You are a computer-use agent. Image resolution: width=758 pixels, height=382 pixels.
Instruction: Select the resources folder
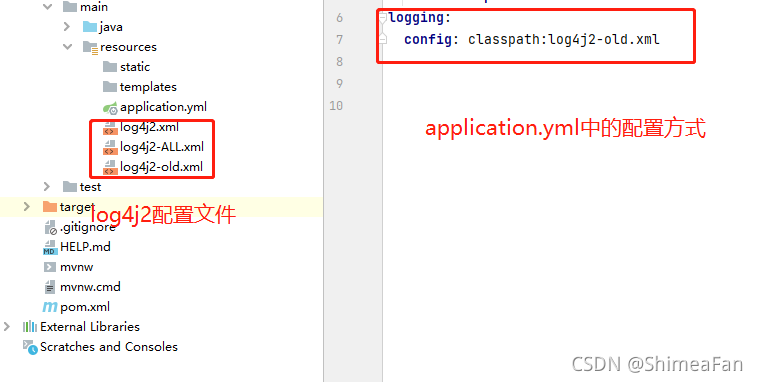pos(128,47)
